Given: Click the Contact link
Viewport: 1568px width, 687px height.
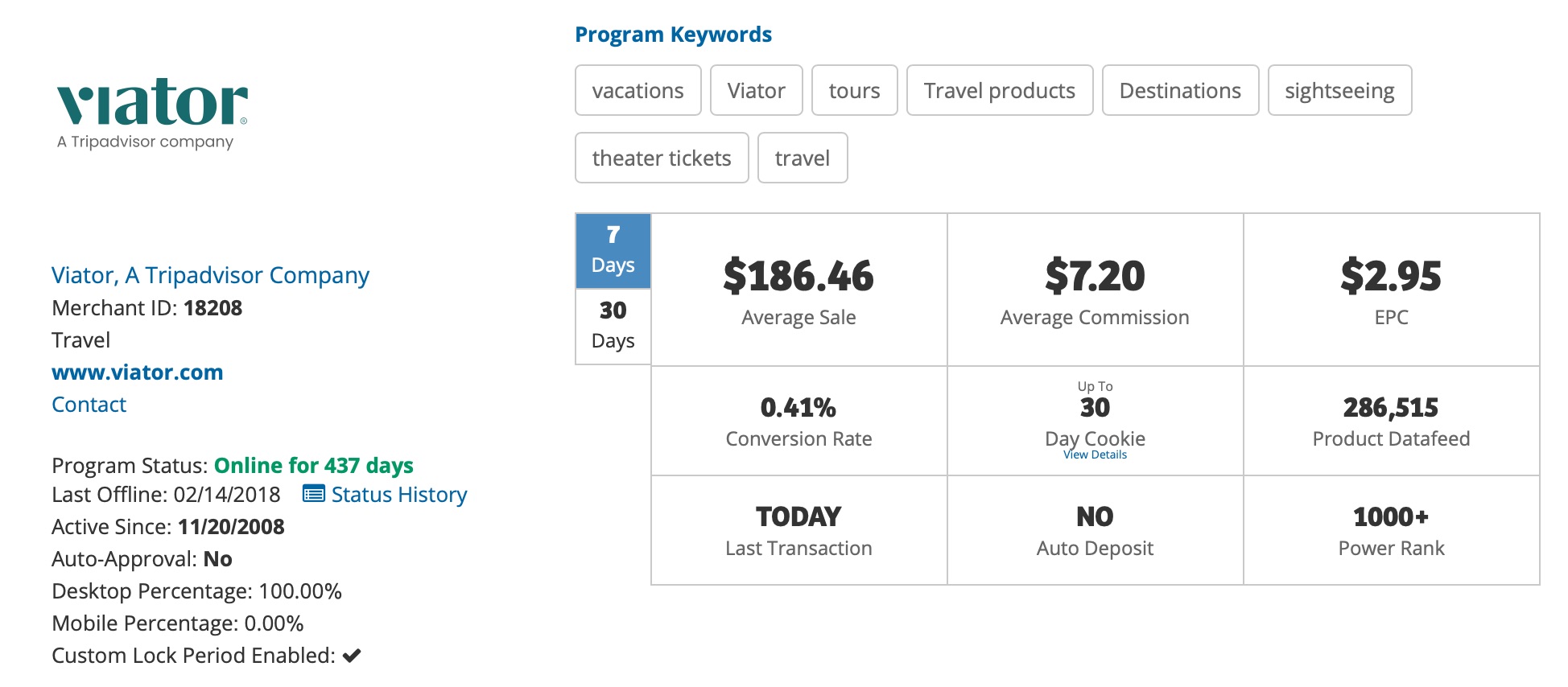Looking at the screenshot, I should coord(89,405).
